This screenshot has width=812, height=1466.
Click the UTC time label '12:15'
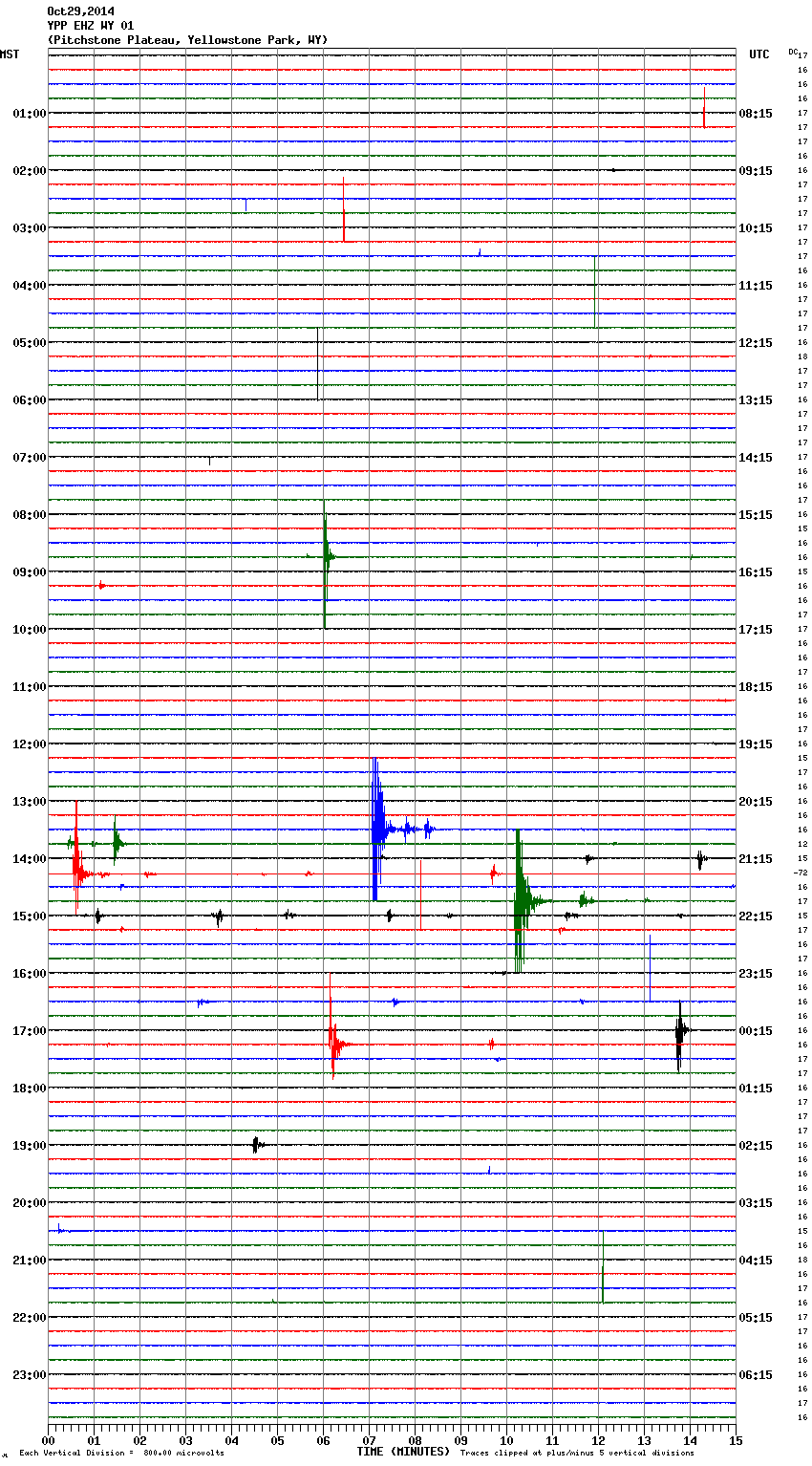[756, 343]
